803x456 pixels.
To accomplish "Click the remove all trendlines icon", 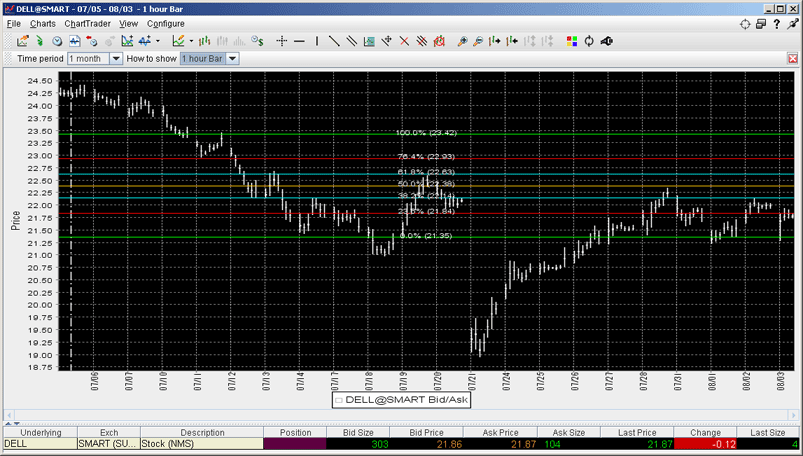I will 421,41.
